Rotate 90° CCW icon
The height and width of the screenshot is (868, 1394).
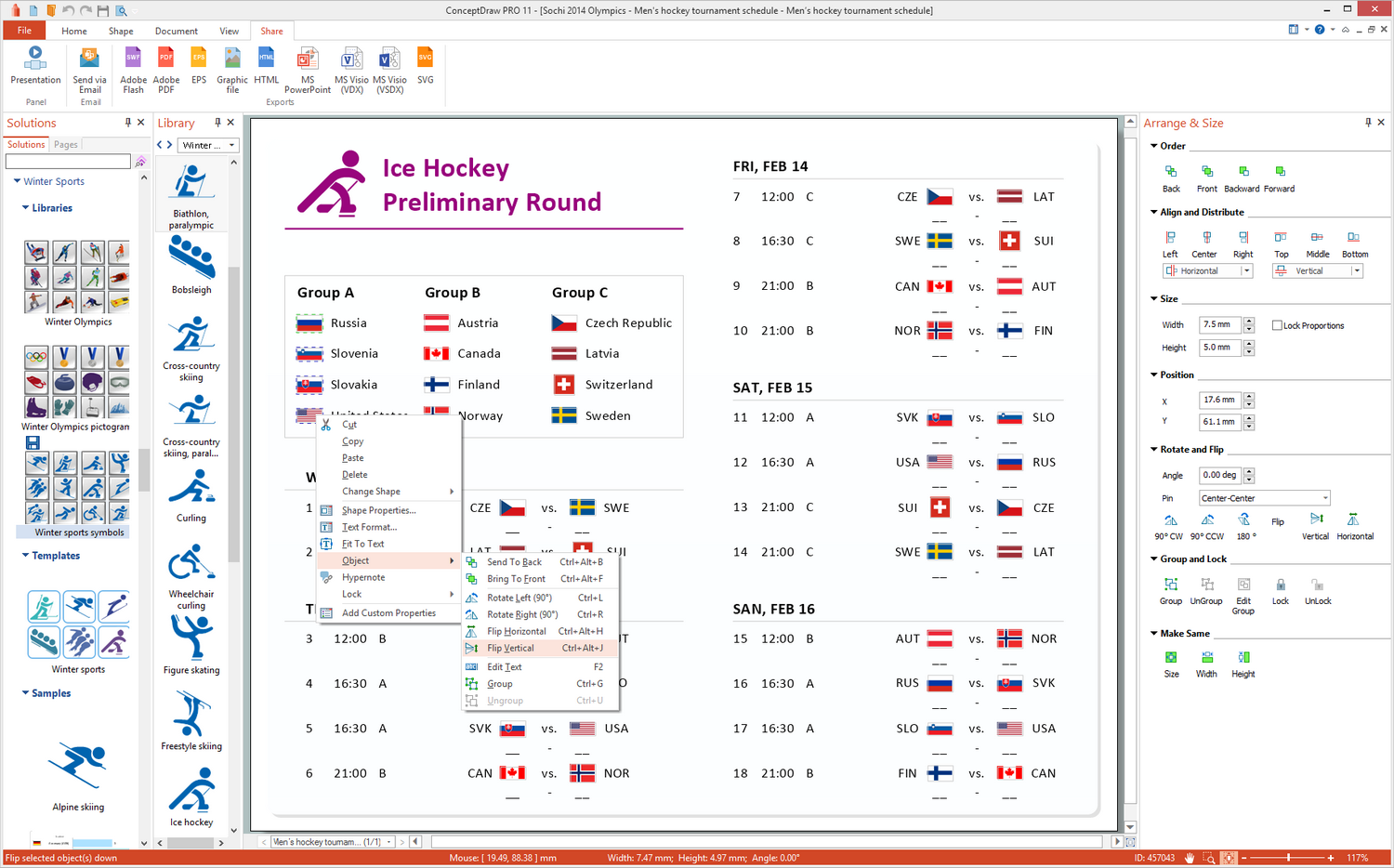point(1207,520)
